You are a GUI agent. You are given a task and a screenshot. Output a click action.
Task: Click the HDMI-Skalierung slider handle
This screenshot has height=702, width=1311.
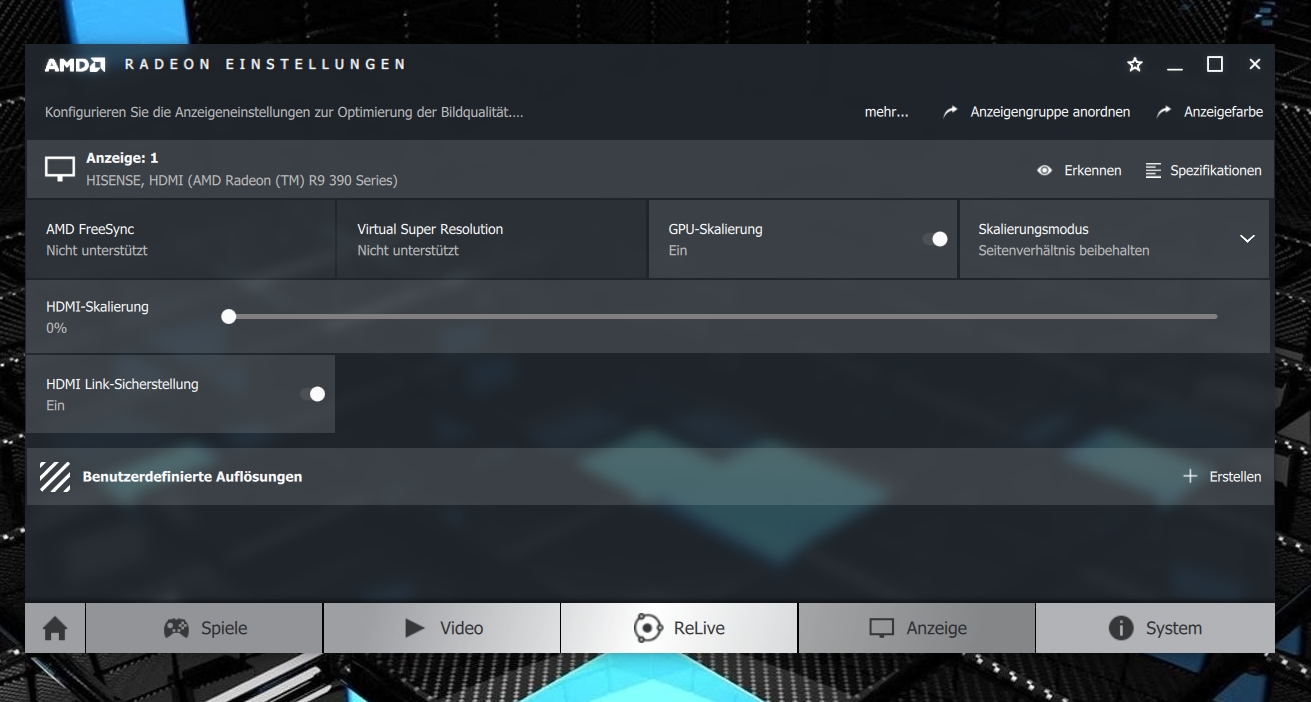pyautogui.click(x=229, y=316)
